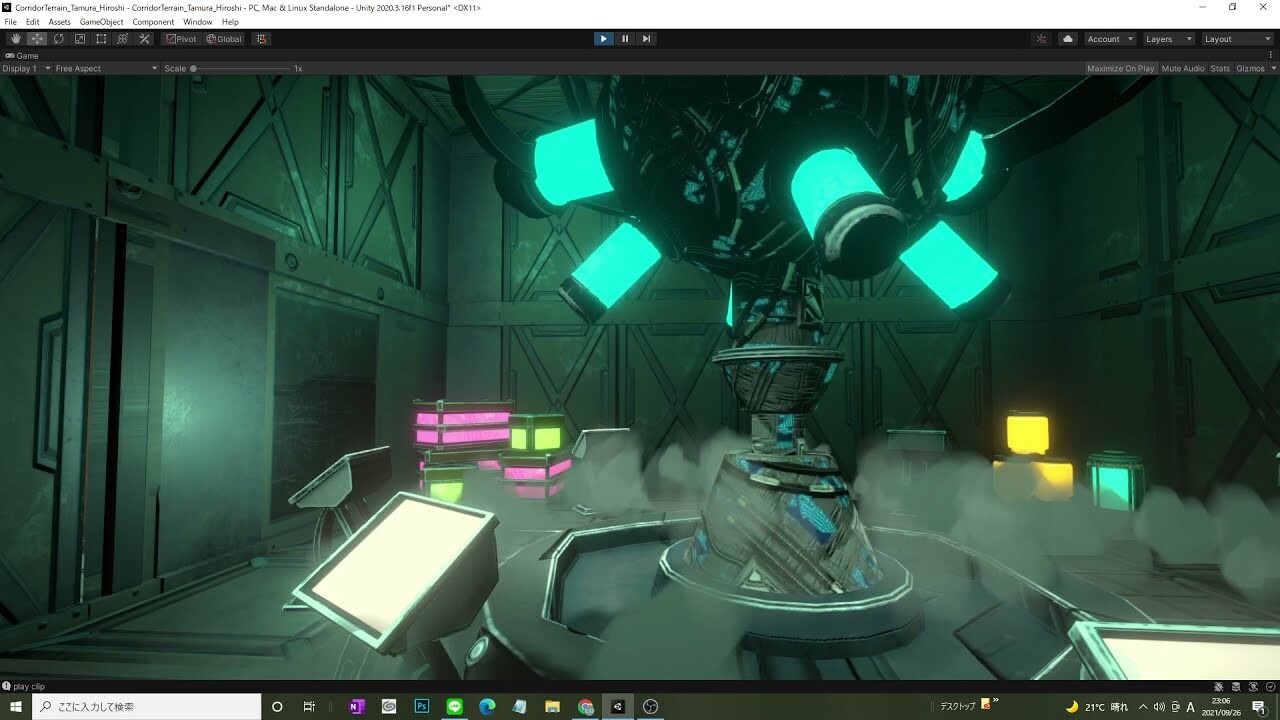Open the Layers dropdown

1168,38
